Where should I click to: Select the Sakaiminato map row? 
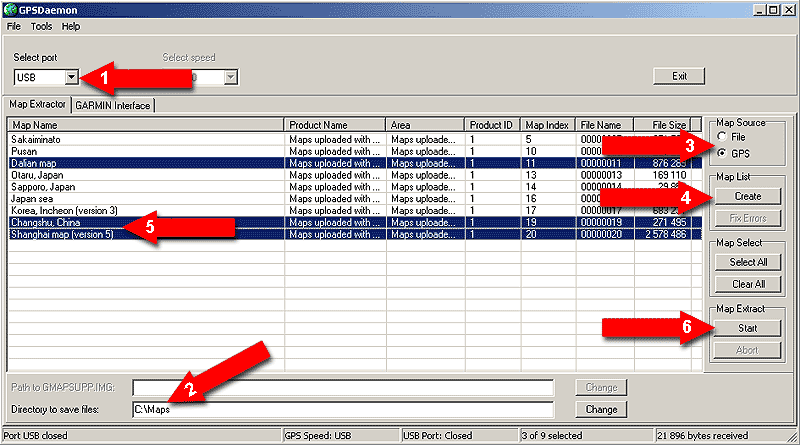tap(355, 139)
